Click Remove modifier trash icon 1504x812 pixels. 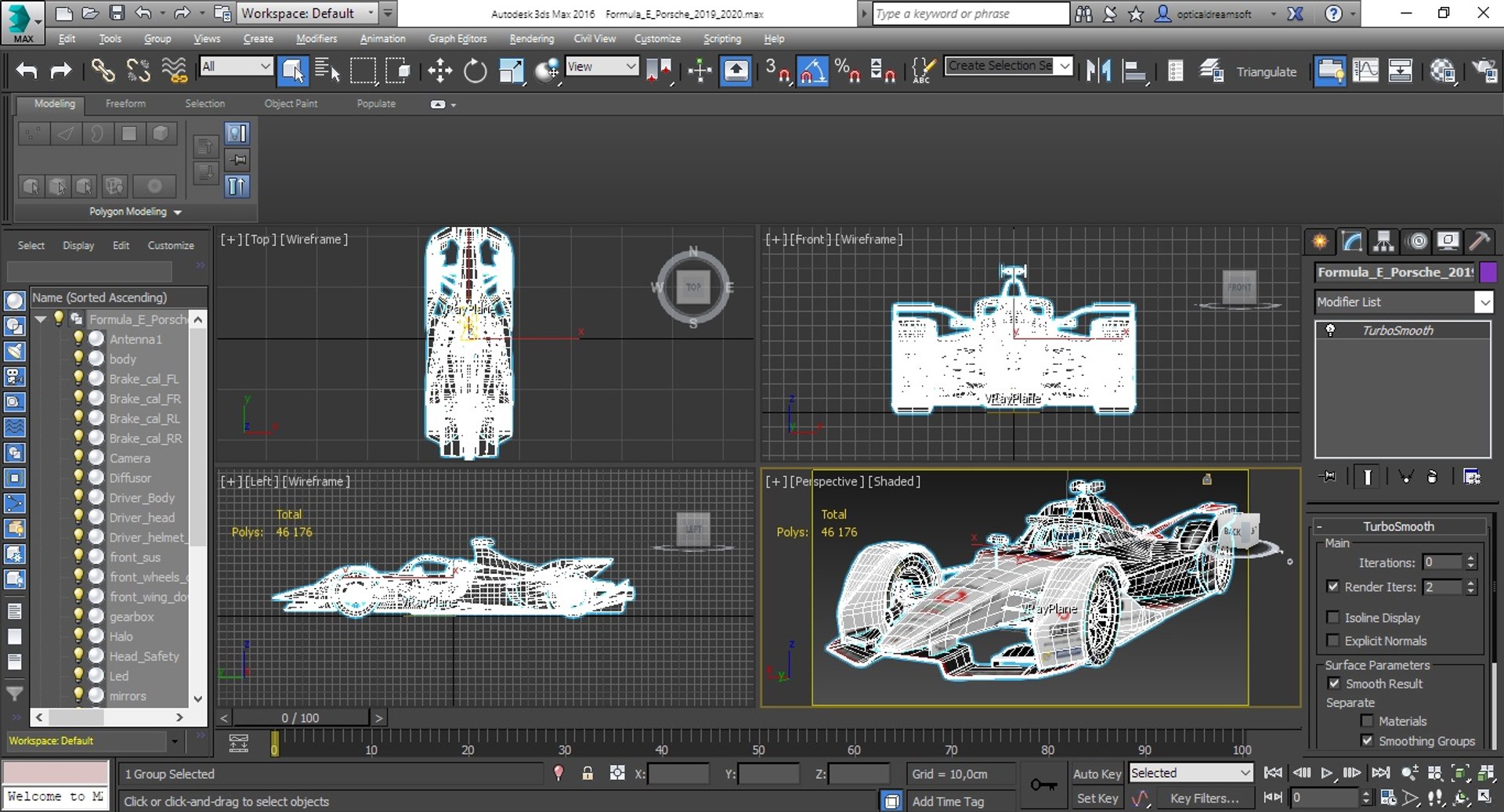[x=1433, y=476]
